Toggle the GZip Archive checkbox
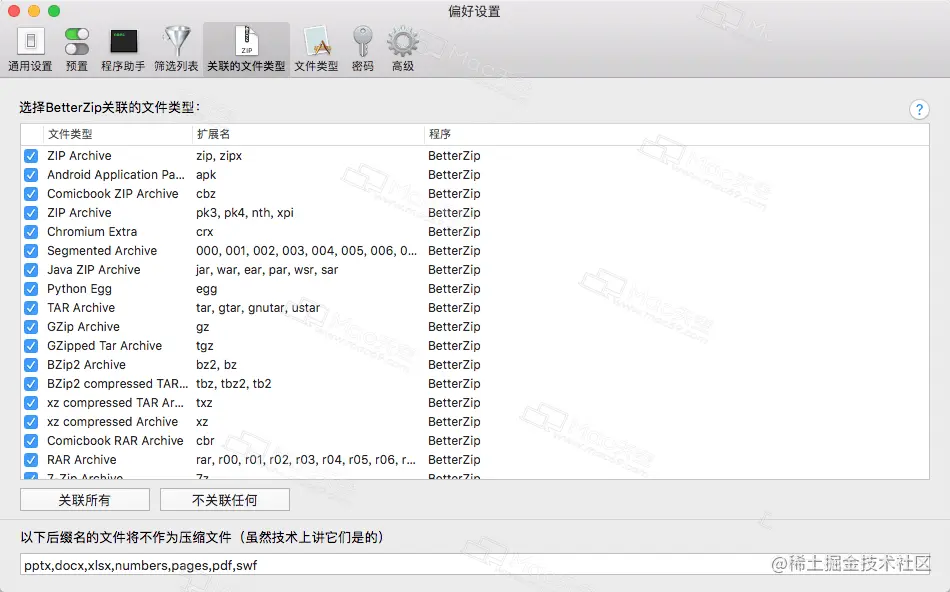 click(x=31, y=327)
